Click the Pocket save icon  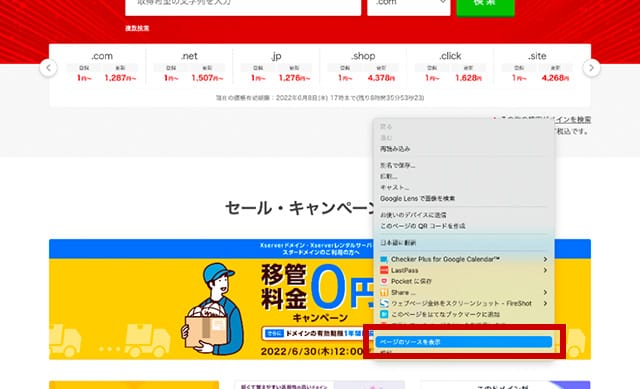click(x=384, y=281)
